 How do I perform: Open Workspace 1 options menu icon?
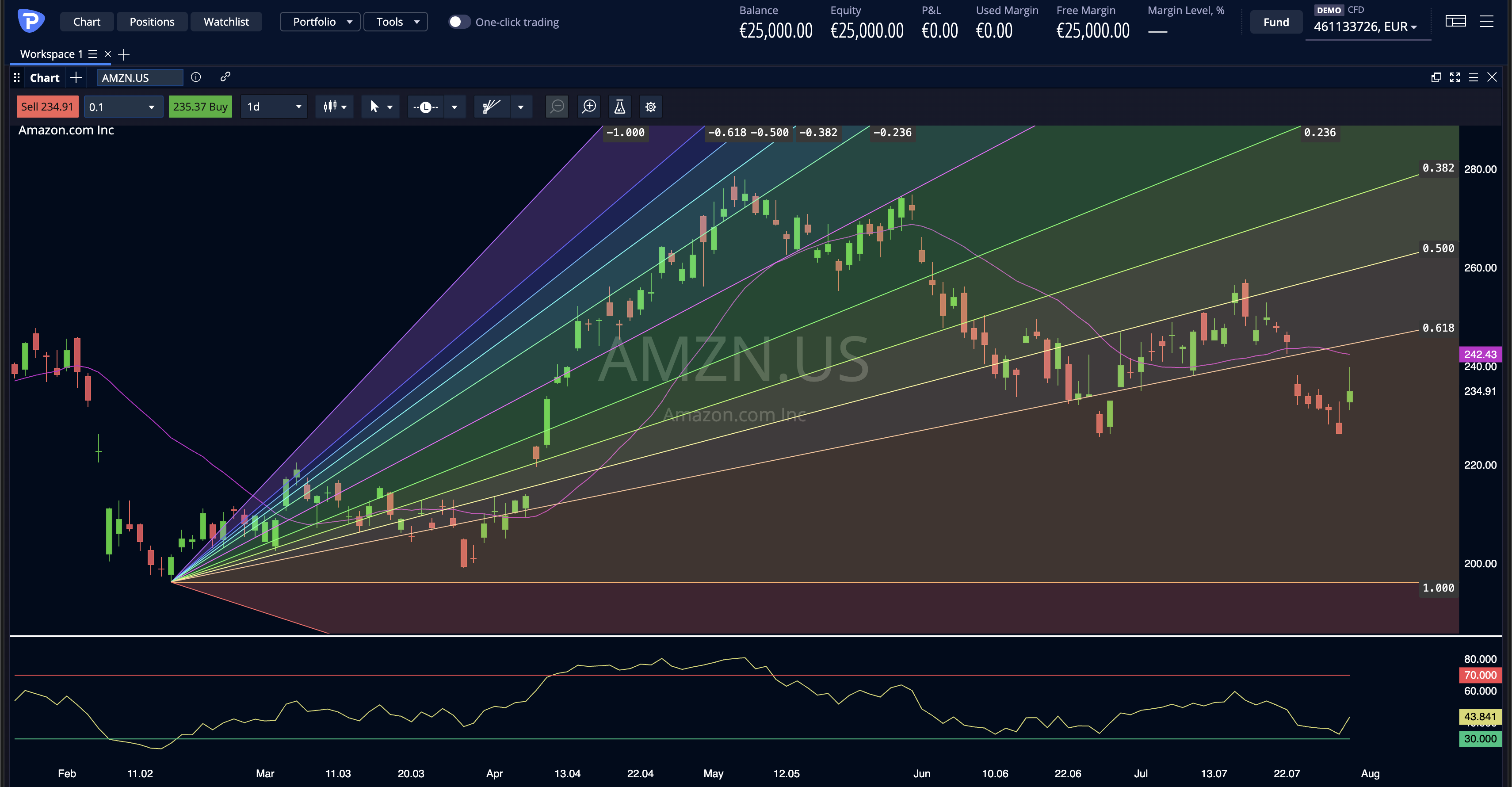pyautogui.click(x=93, y=54)
